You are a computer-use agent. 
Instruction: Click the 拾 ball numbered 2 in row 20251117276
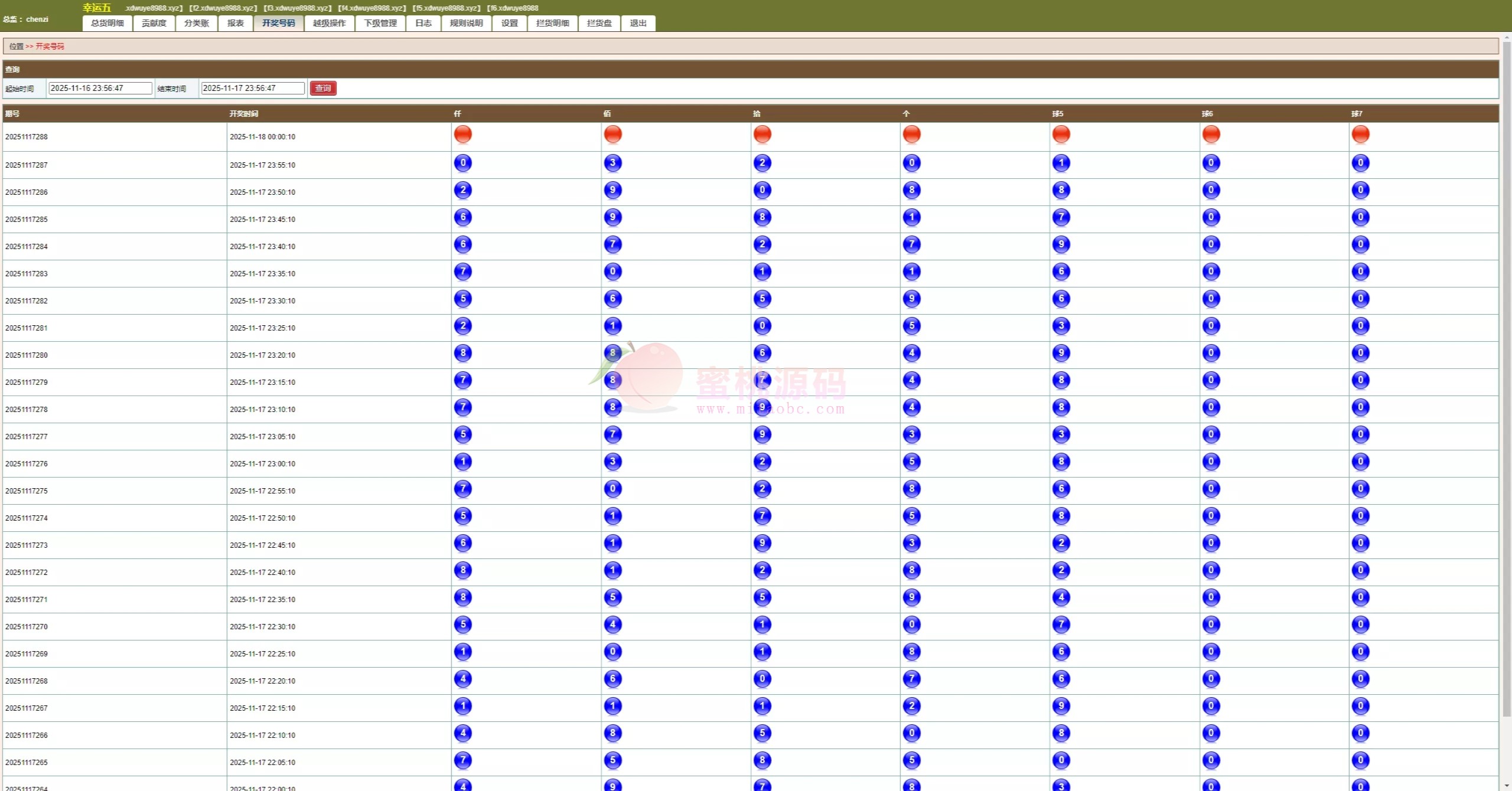[762, 462]
